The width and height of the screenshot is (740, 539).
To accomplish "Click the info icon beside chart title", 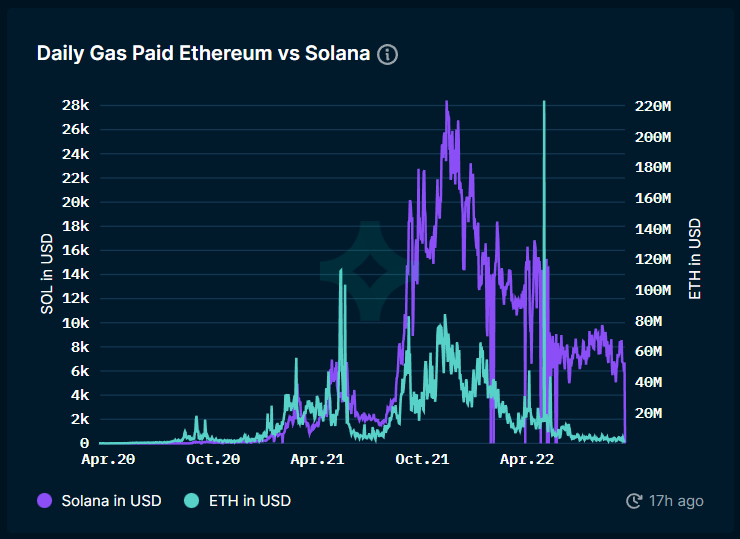I will (387, 54).
